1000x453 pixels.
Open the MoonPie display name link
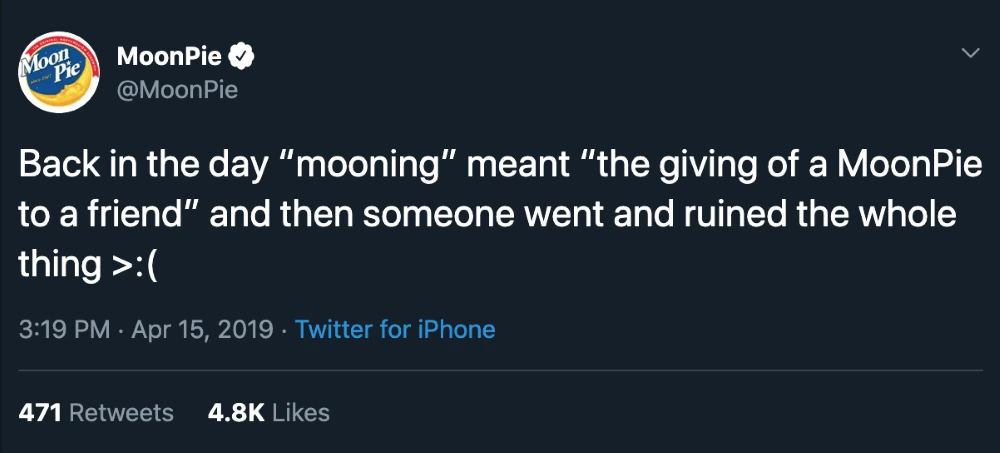coord(170,57)
